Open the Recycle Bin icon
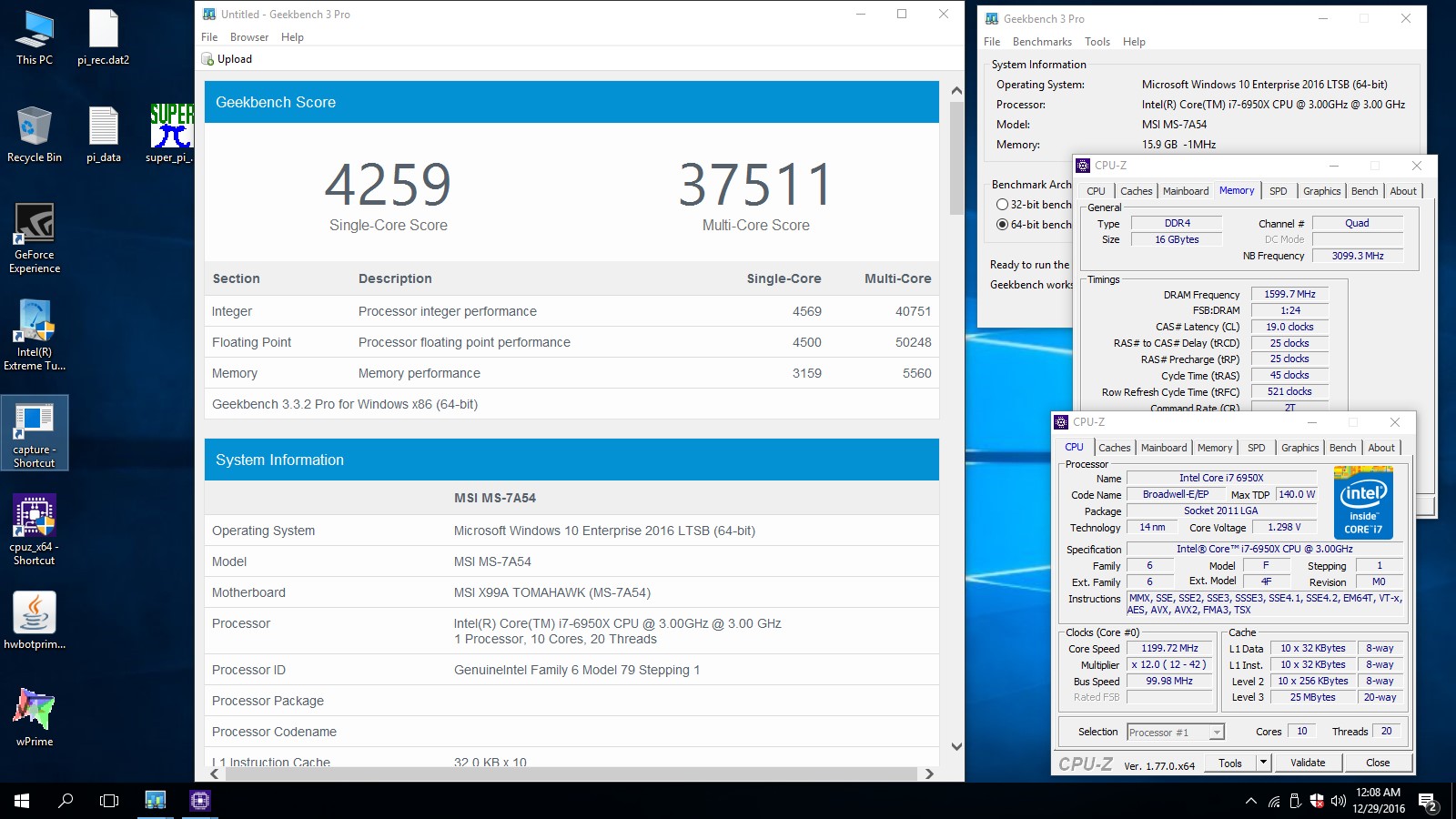The width and height of the screenshot is (1456, 819). tap(35, 135)
